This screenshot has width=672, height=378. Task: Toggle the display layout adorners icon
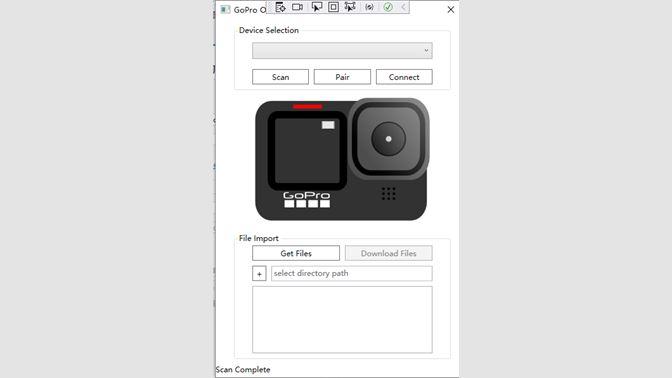333,7
